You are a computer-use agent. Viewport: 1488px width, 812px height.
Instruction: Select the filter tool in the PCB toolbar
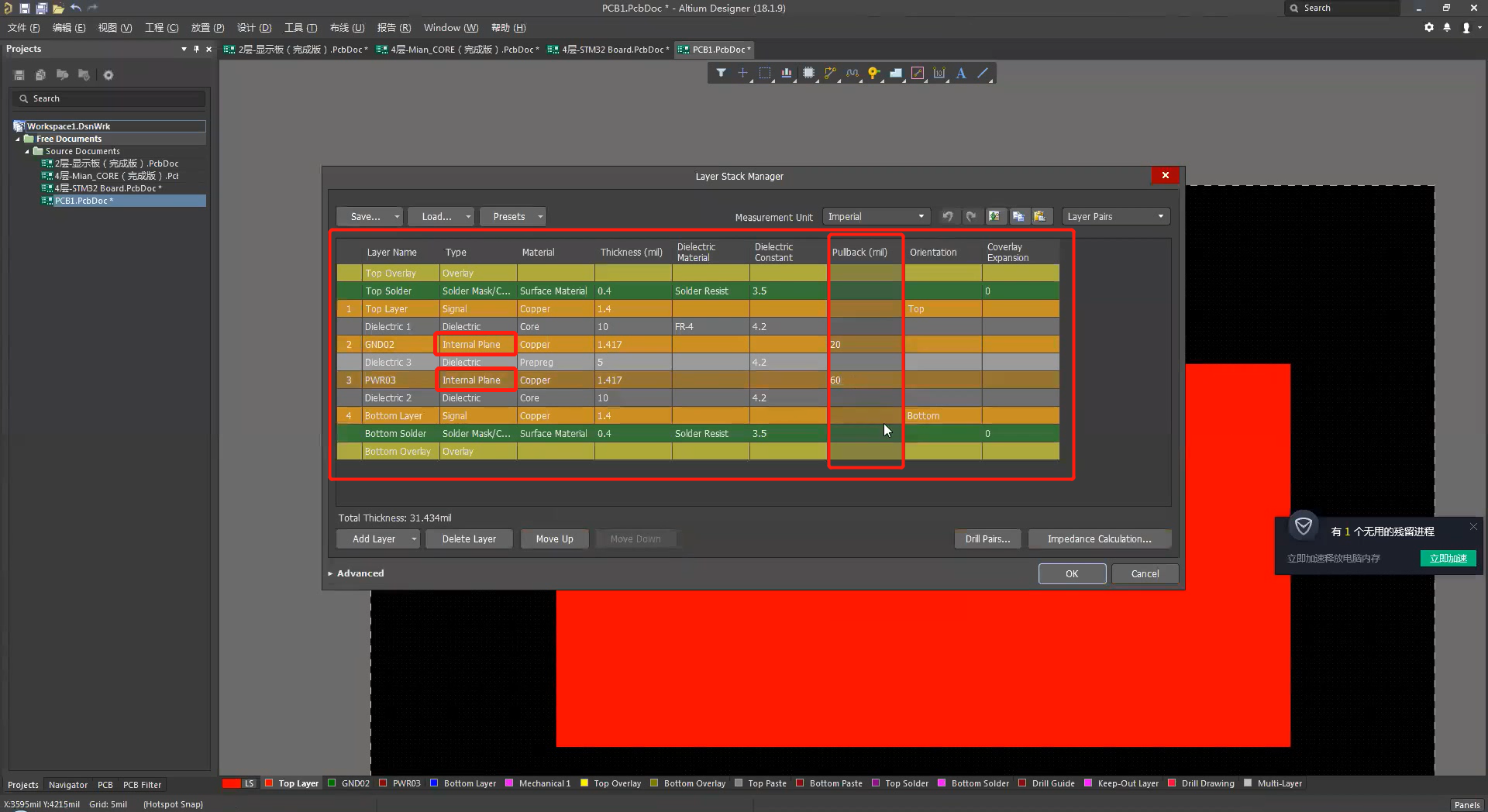coord(721,73)
